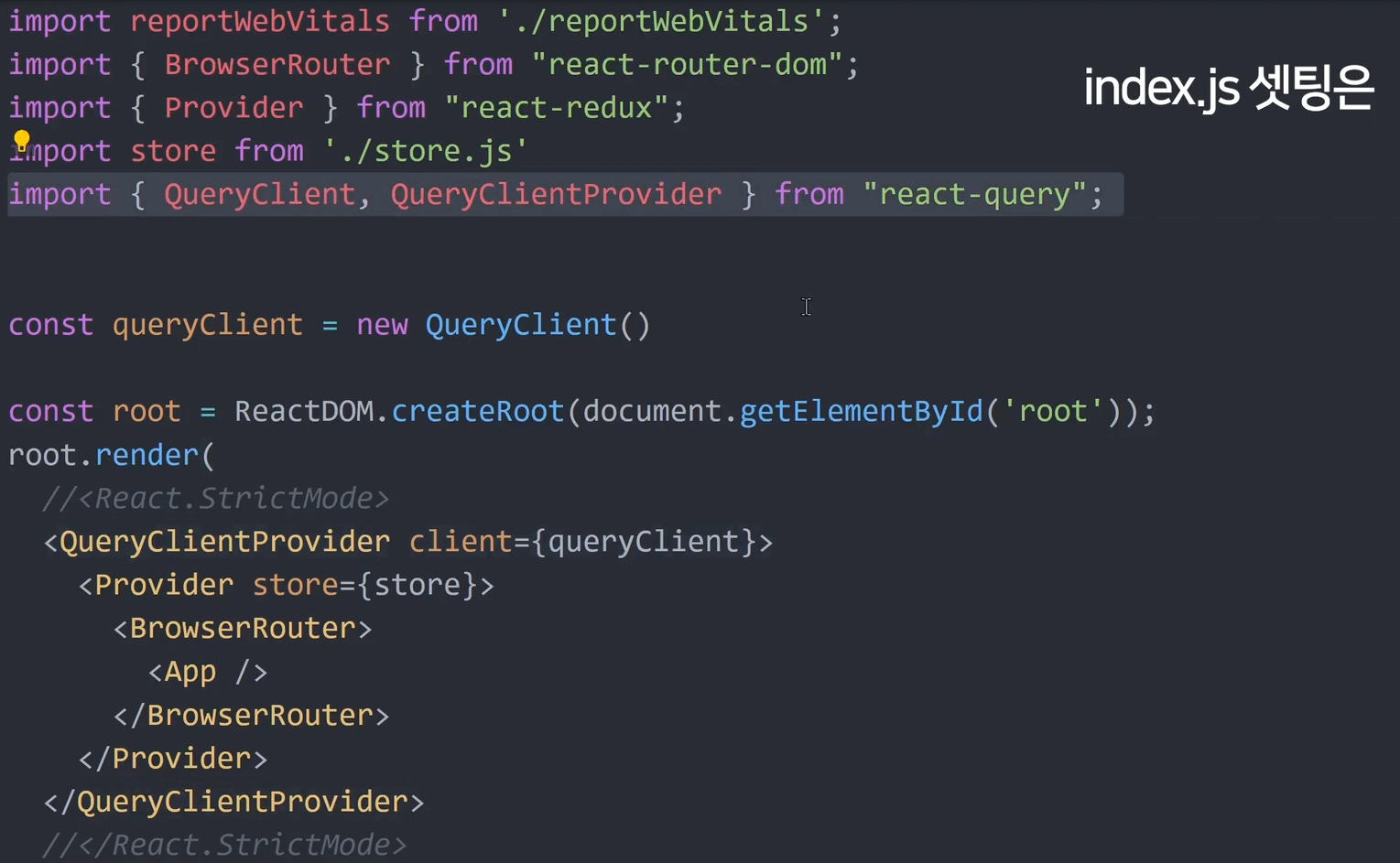Click QueryClient in the highlighted import line
The height and width of the screenshot is (863, 1400).
tap(260, 194)
